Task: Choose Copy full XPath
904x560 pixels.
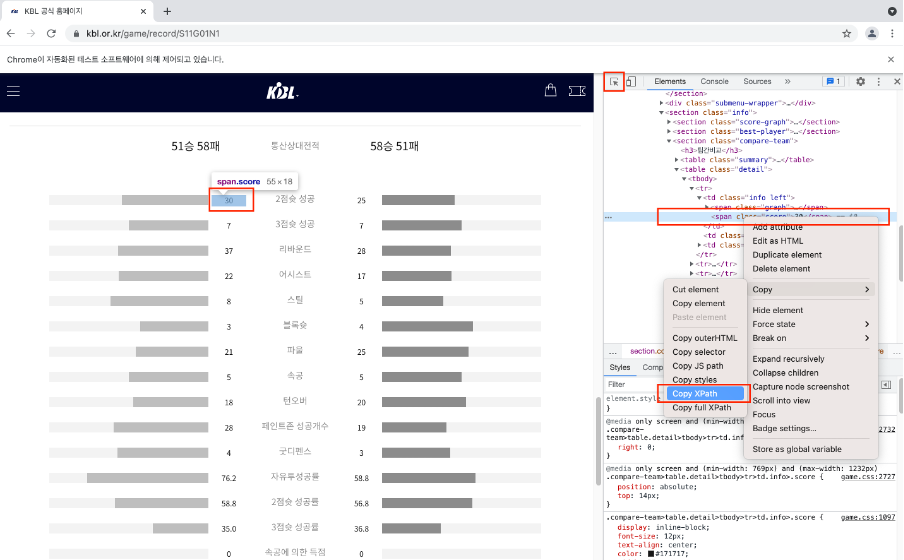Action: 702,407
